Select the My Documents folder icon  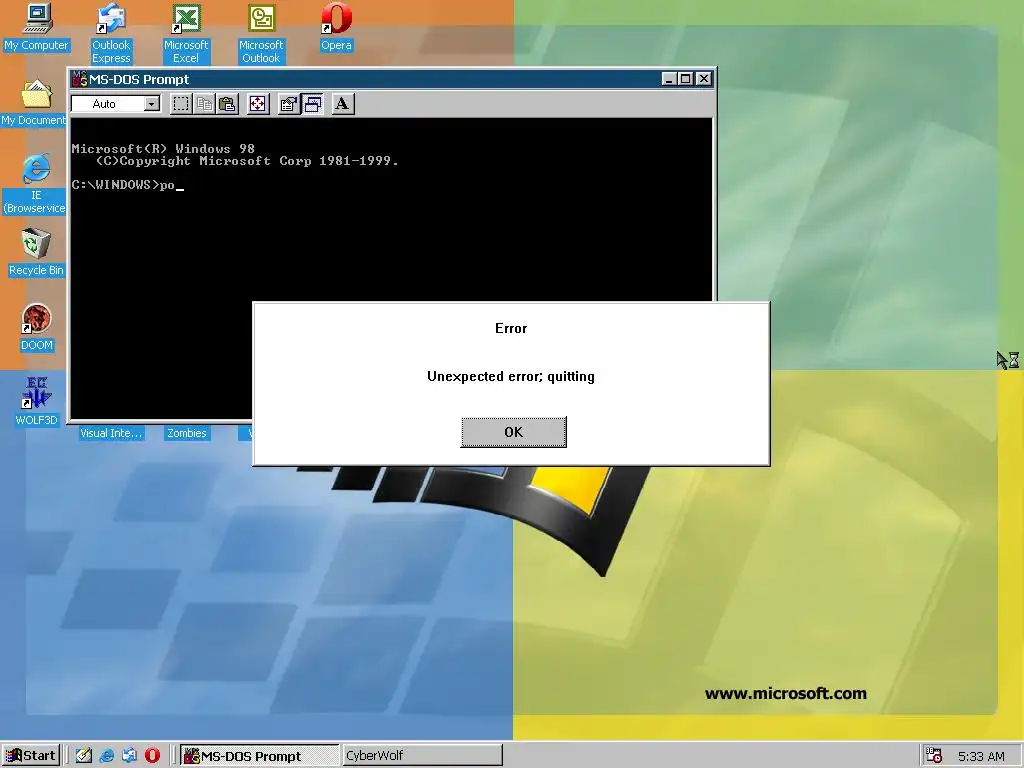(x=34, y=103)
